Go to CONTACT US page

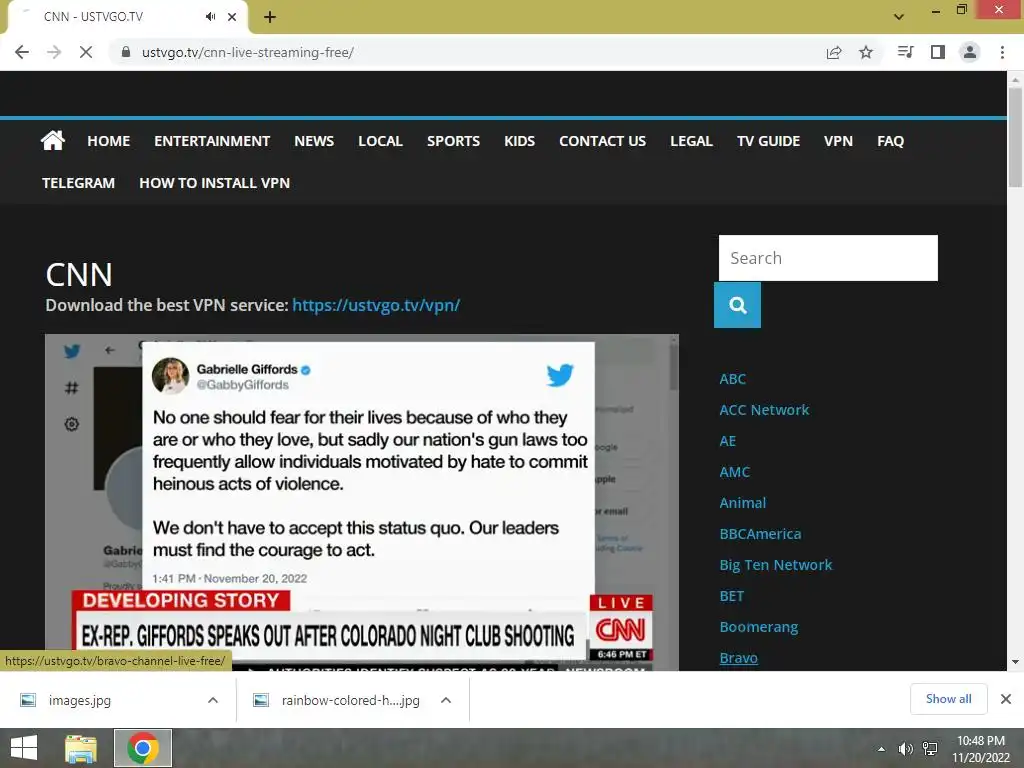[x=602, y=141]
